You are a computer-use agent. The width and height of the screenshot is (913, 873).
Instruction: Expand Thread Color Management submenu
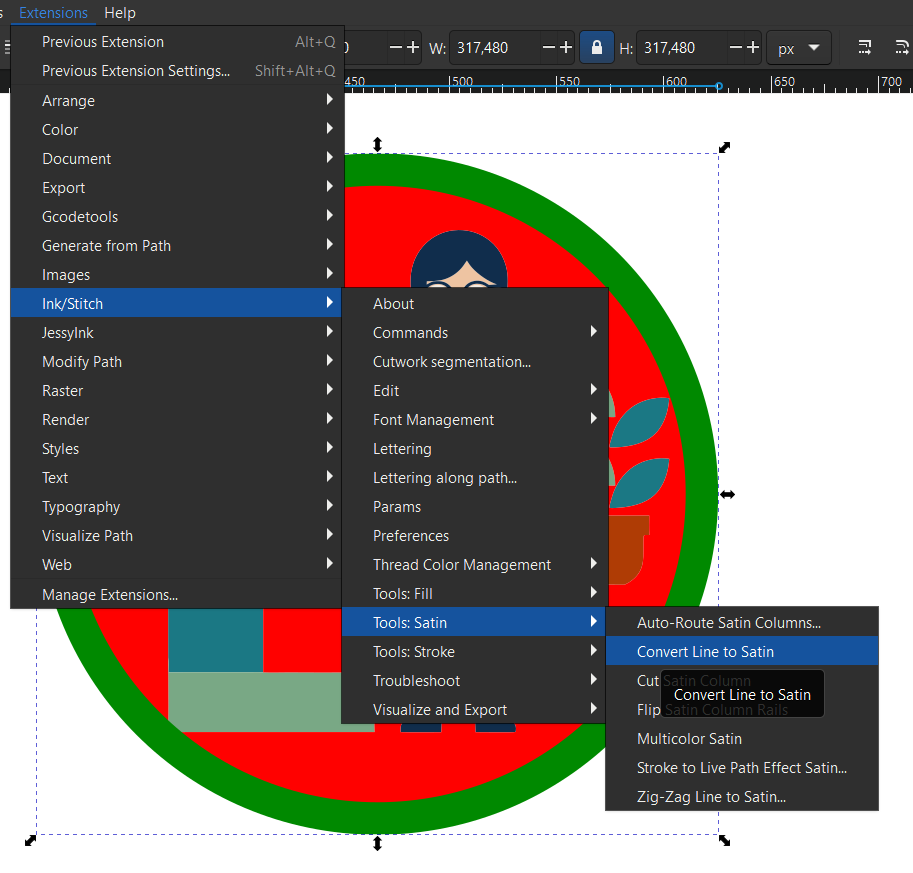coord(475,565)
